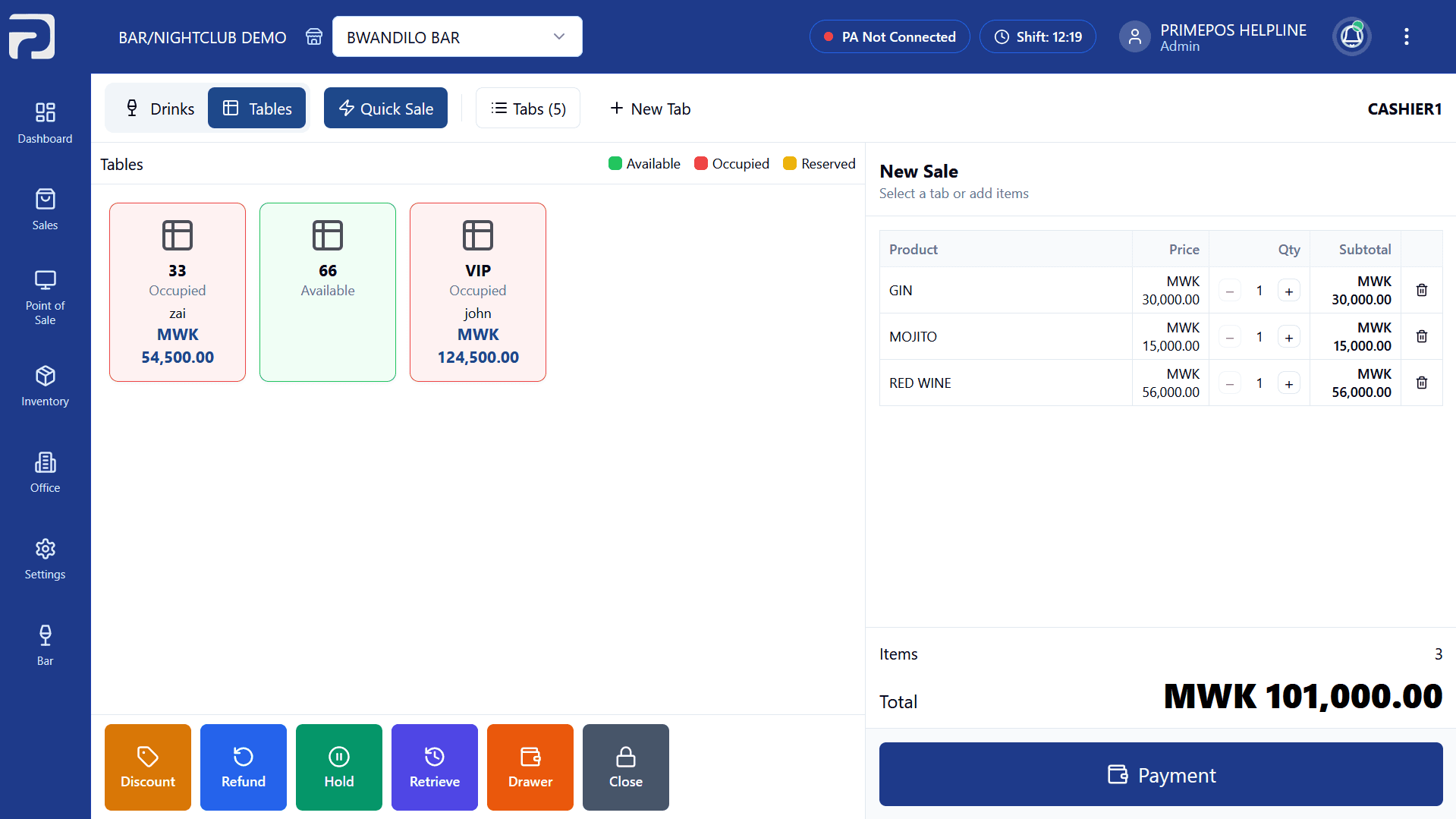The image size is (1456, 819).
Task: Click the PA Not Connected status
Action: point(889,36)
